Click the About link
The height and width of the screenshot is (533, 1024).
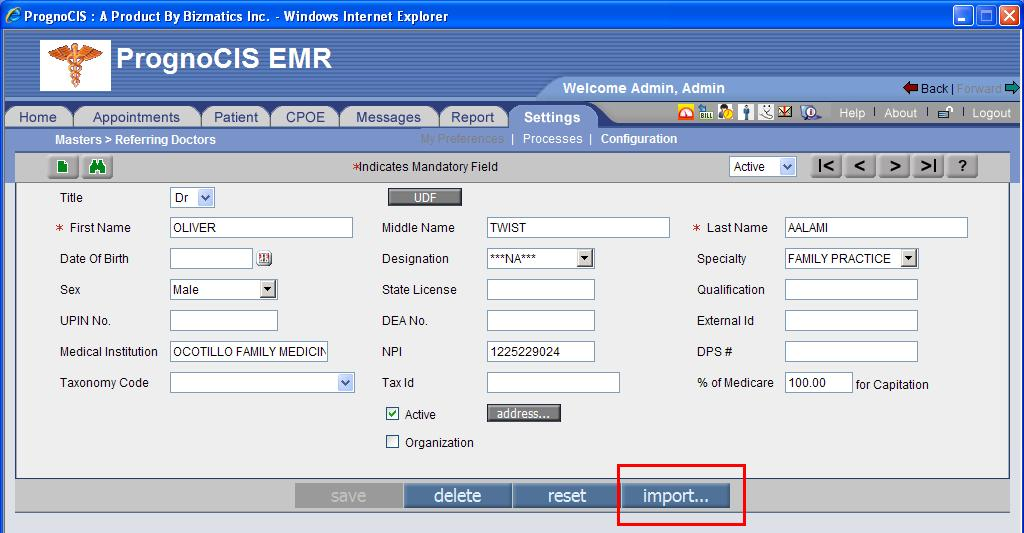point(901,113)
